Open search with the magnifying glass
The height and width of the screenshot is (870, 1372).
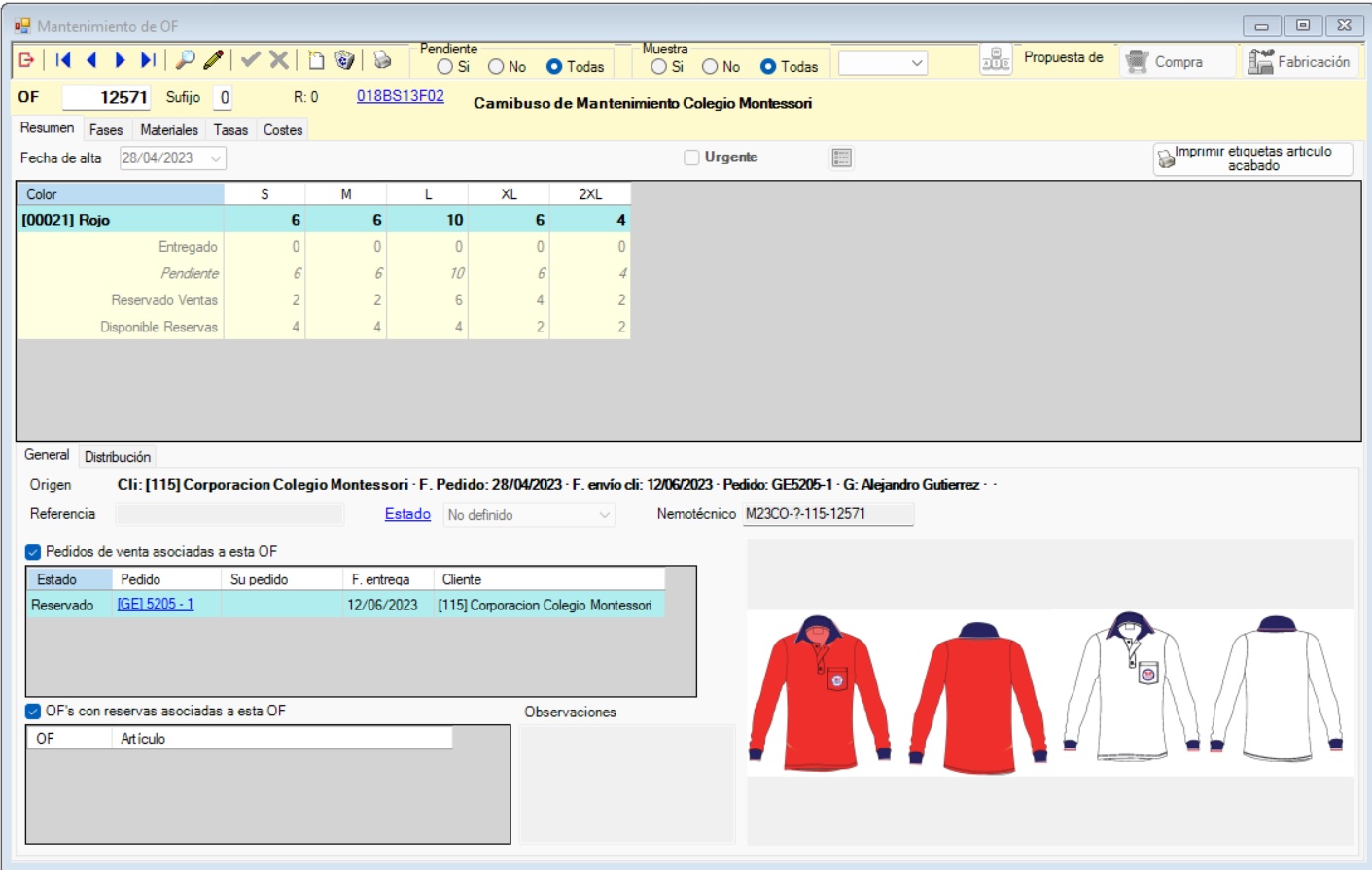click(184, 60)
